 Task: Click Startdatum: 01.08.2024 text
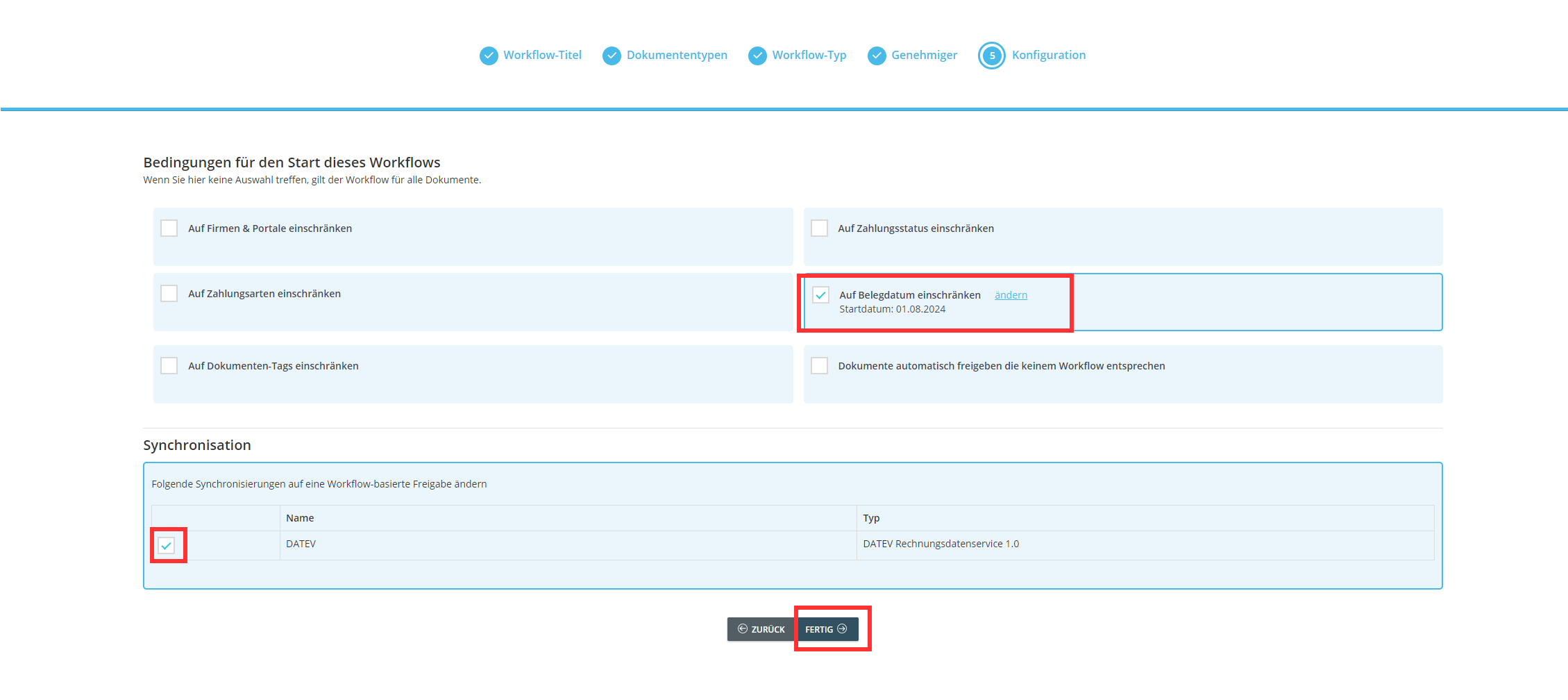coord(892,309)
